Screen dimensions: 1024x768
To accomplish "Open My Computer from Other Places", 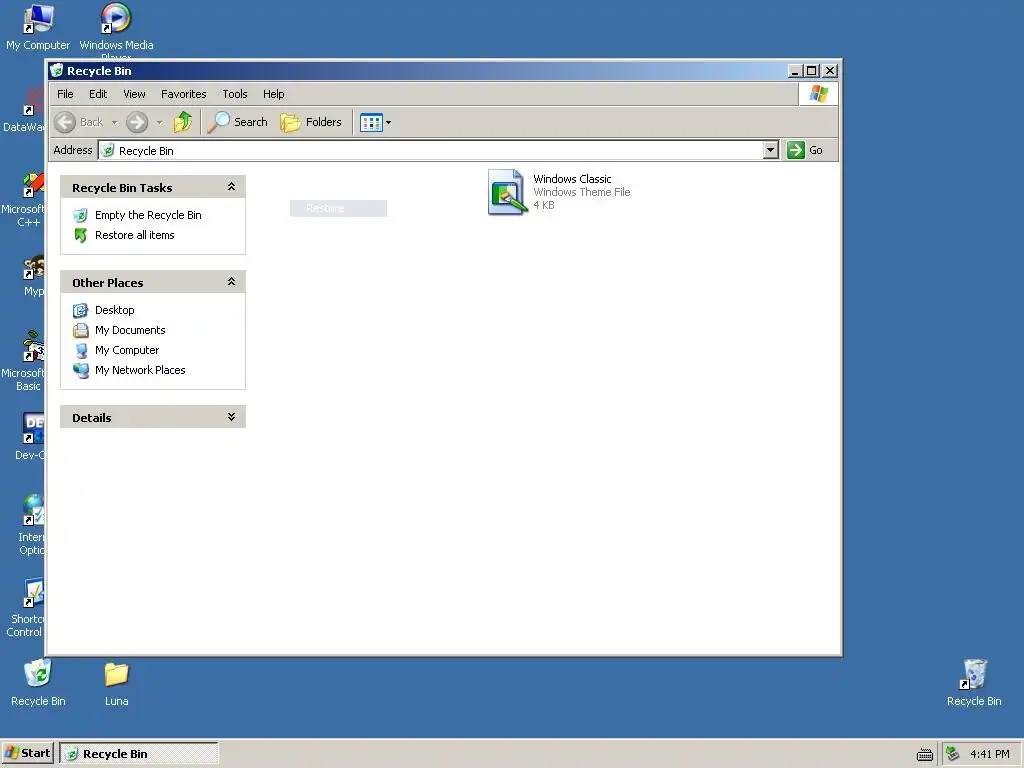I will click(x=127, y=350).
